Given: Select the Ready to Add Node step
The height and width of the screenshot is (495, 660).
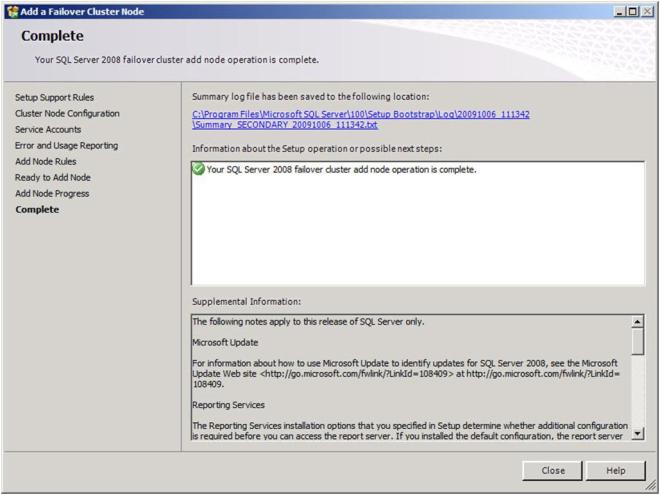Looking at the screenshot, I should coord(52,177).
